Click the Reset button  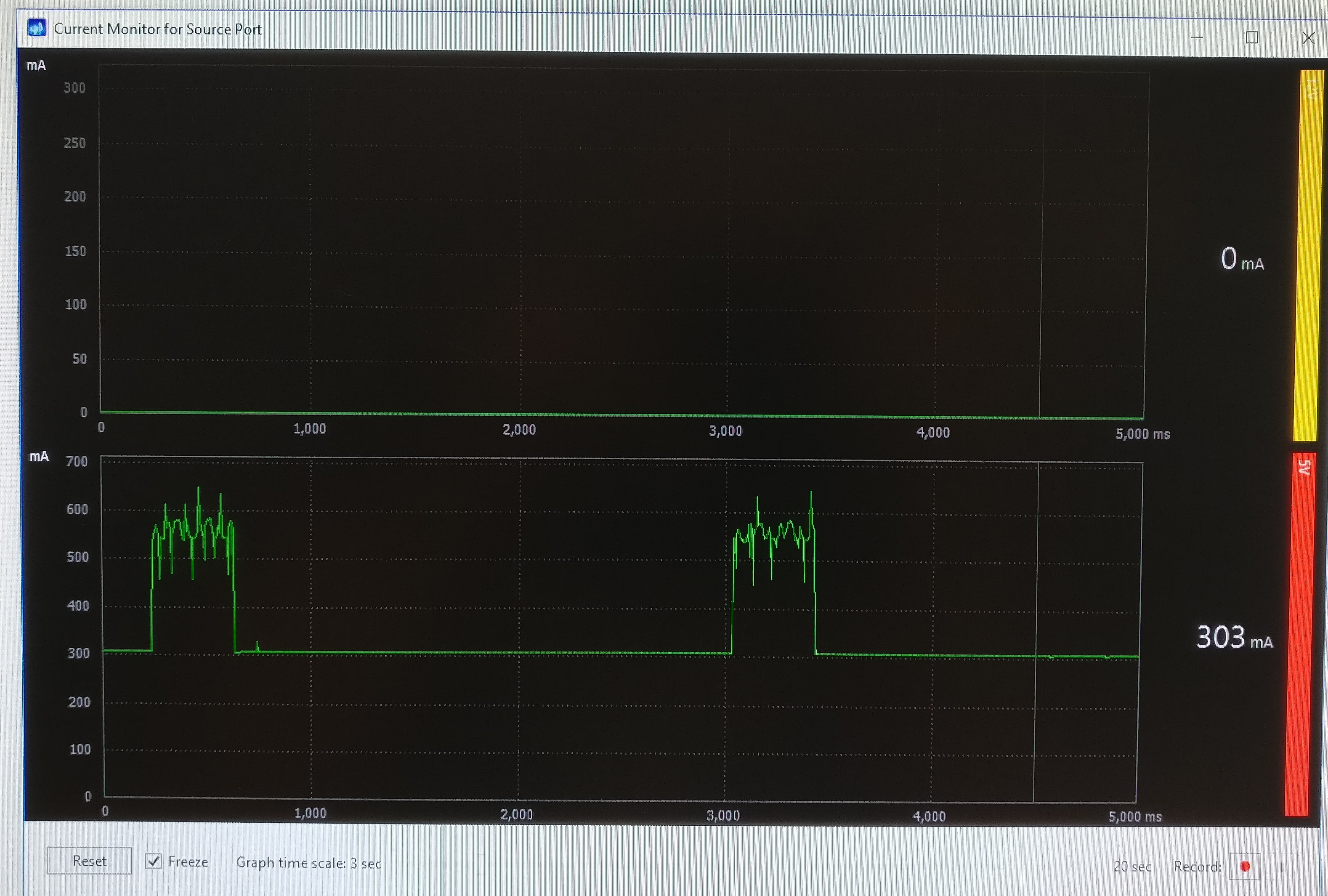(x=89, y=861)
